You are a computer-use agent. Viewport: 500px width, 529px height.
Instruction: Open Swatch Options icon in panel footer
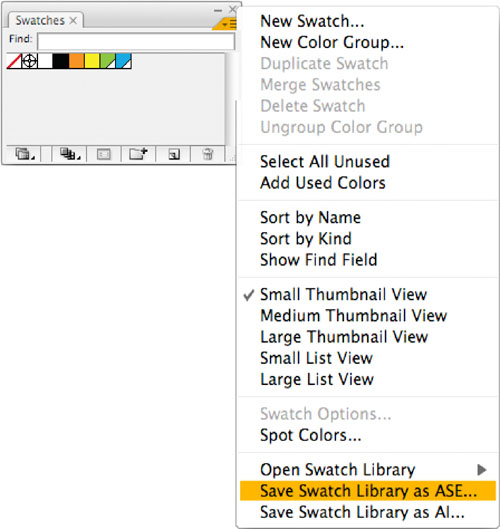[x=104, y=155]
